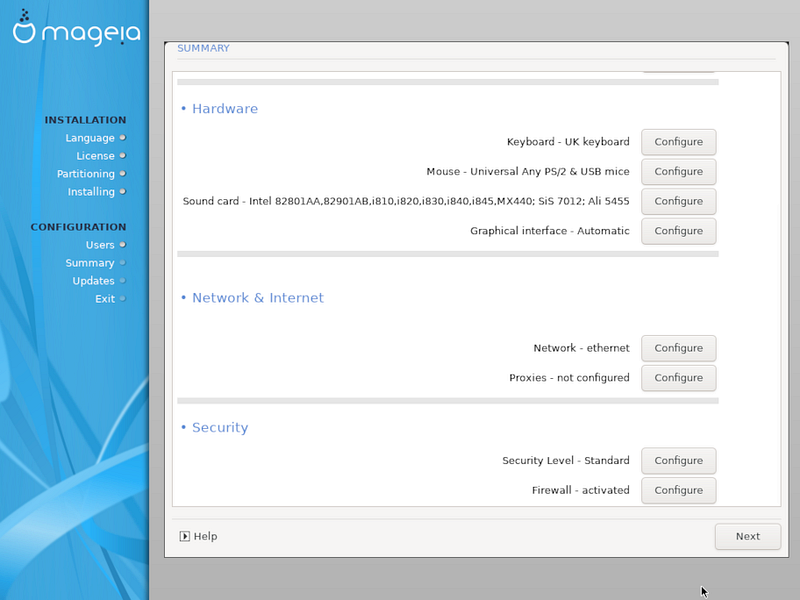The height and width of the screenshot is (600, 800).
Task: Click the Users step bullet indicator
Action: pyautogui.click(x=122, y=245)
